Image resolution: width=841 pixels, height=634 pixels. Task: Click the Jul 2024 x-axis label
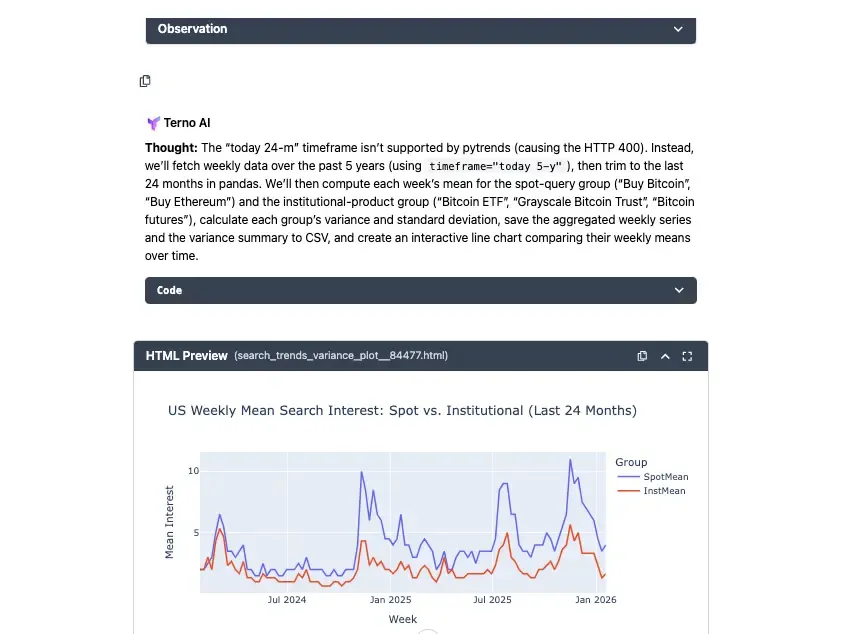tap(287, 601)
